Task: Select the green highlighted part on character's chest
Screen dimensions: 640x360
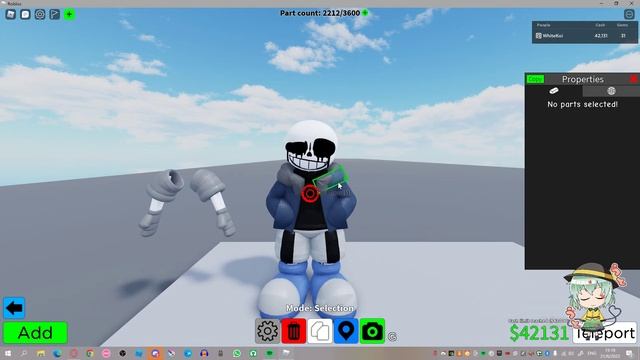Action: click(330, 179)
